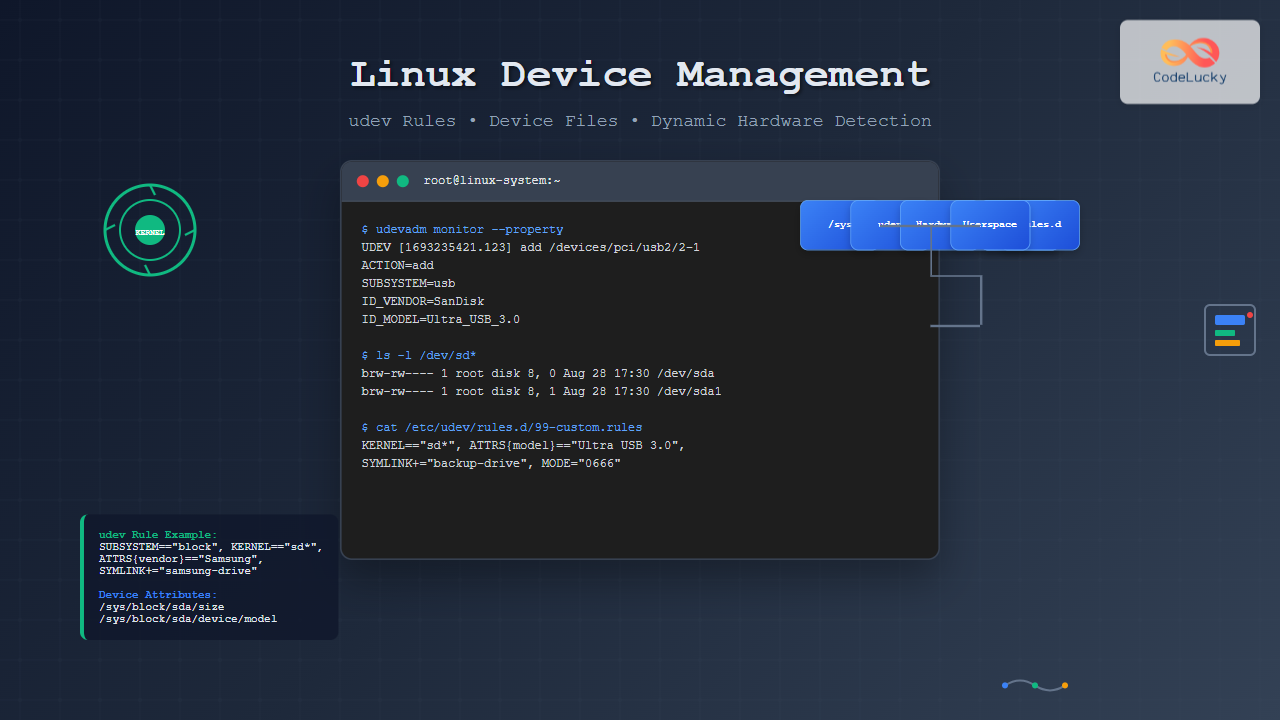
Task: Click the green dot on the bottom curve
Action: tap(1035, 685)
